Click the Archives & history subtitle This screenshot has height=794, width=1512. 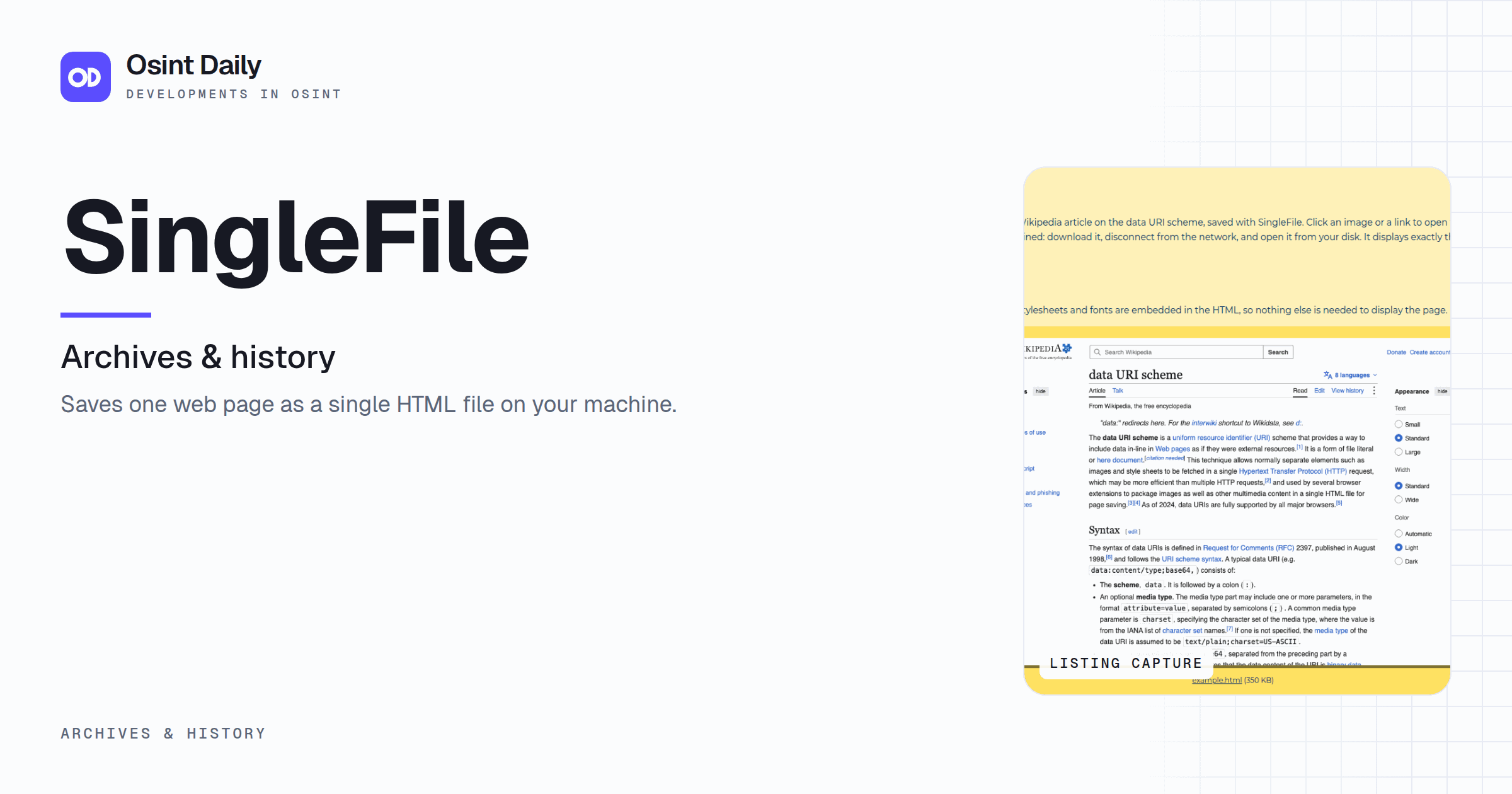198,357
